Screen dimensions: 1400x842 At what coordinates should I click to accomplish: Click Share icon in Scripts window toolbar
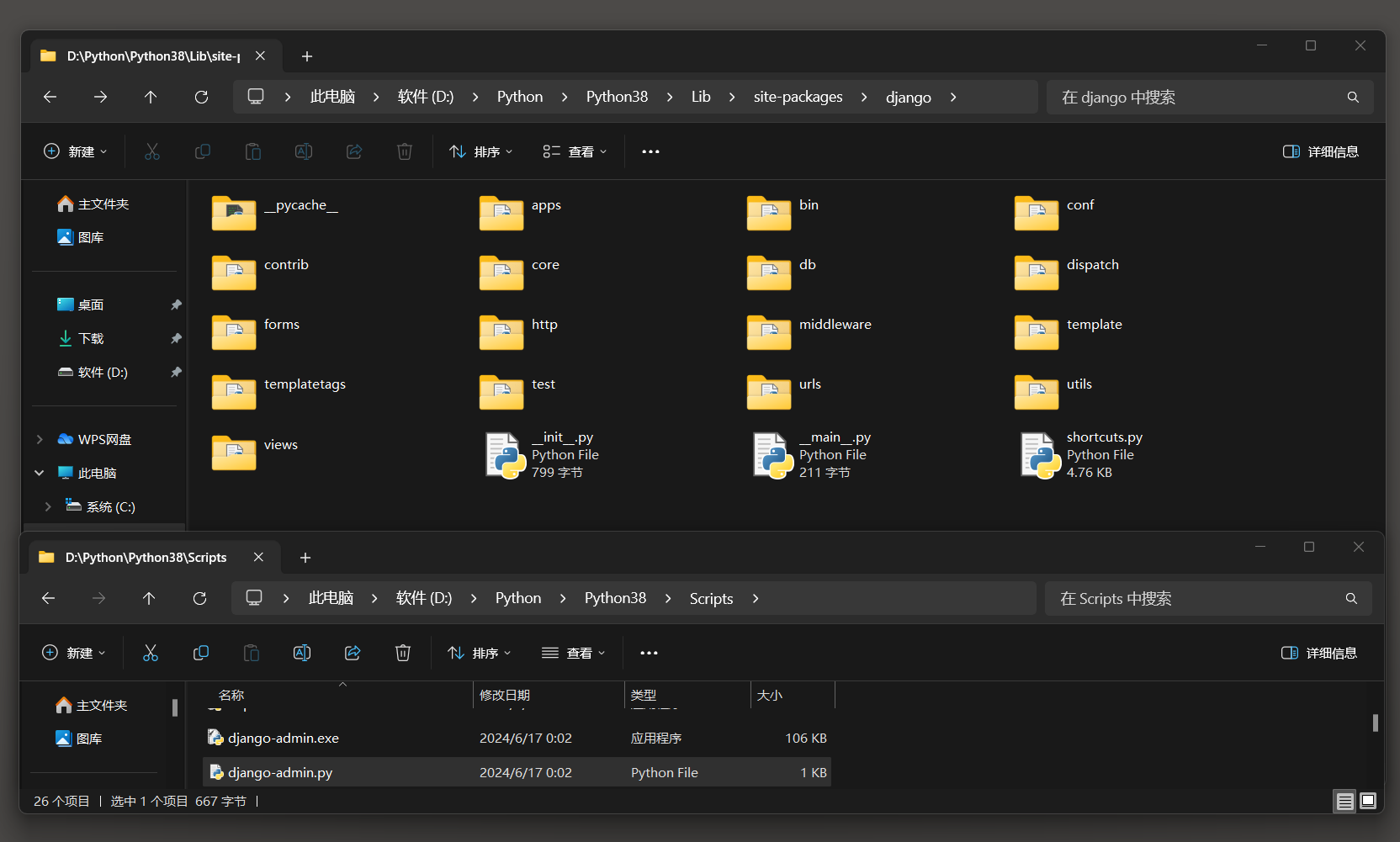pos(353,653)
